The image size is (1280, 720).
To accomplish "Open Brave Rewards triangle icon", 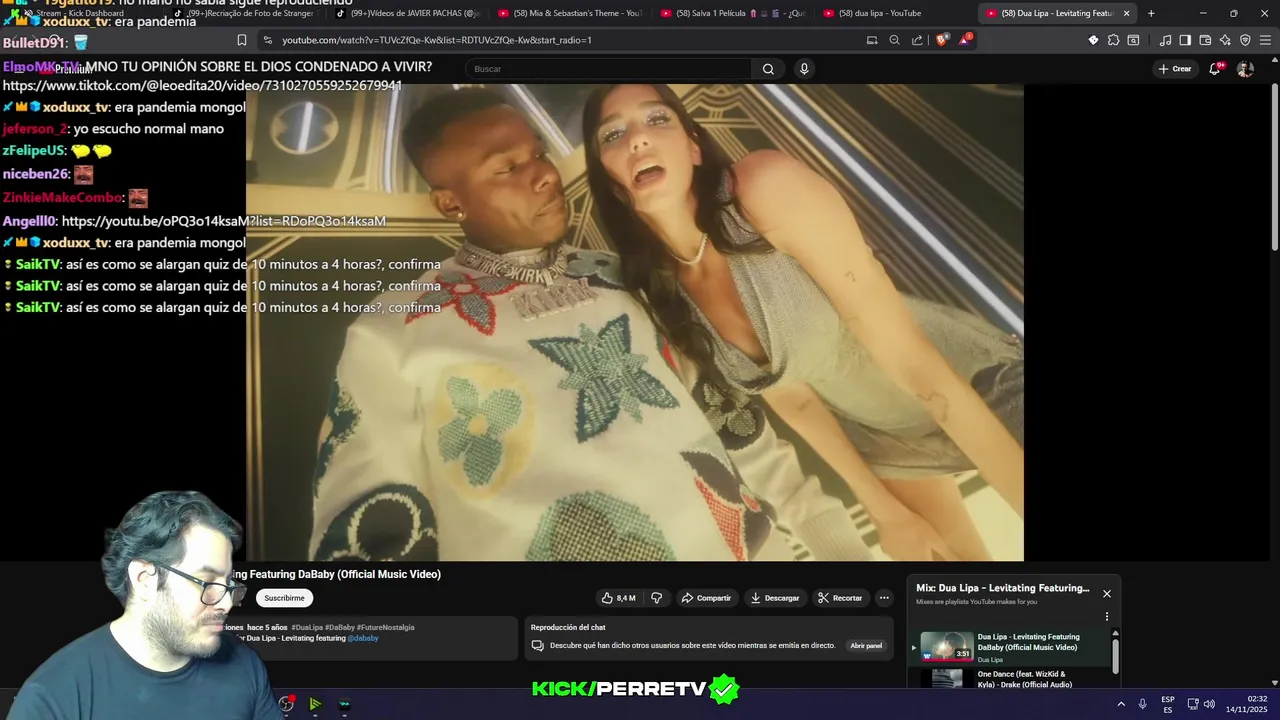I will pyautogui.click(x=965, y=40).
